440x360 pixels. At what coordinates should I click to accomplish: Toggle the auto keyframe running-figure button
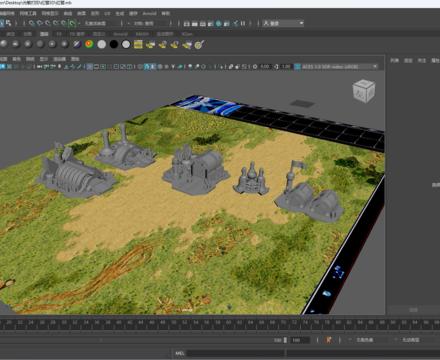(329, 340)
